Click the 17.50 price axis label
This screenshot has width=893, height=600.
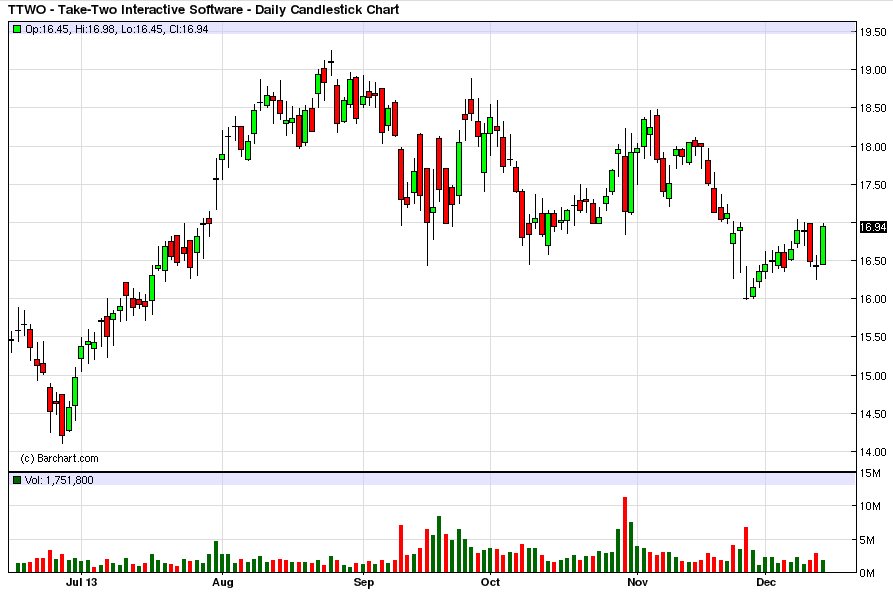[872, 185]
